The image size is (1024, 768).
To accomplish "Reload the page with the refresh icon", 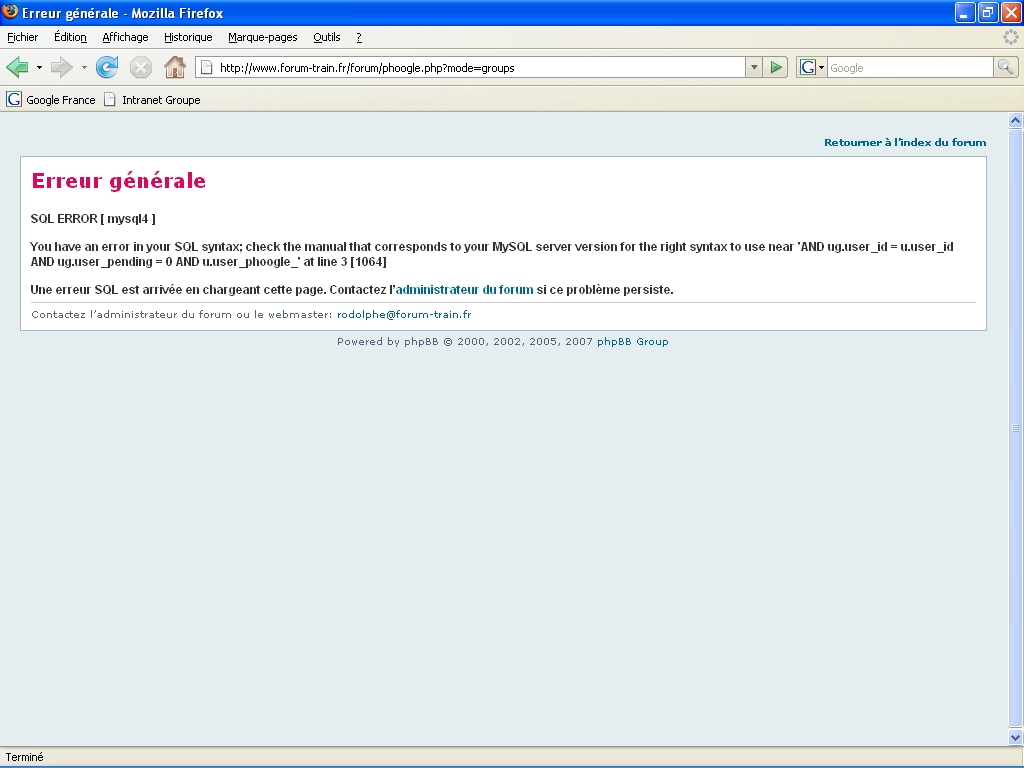I will coord(106,67).
